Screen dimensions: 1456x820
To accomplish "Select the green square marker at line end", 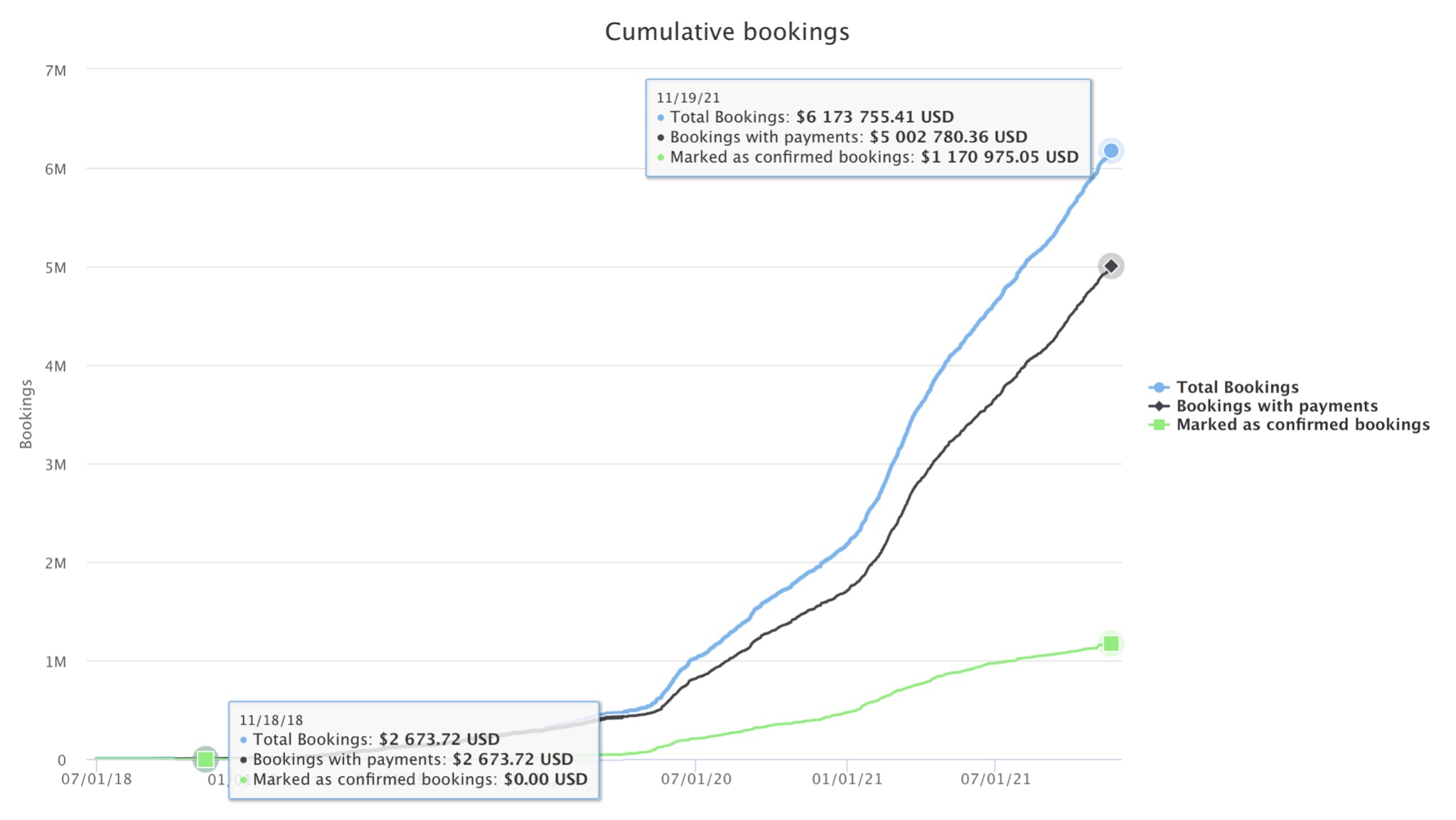I will [x=1110, y=644].
